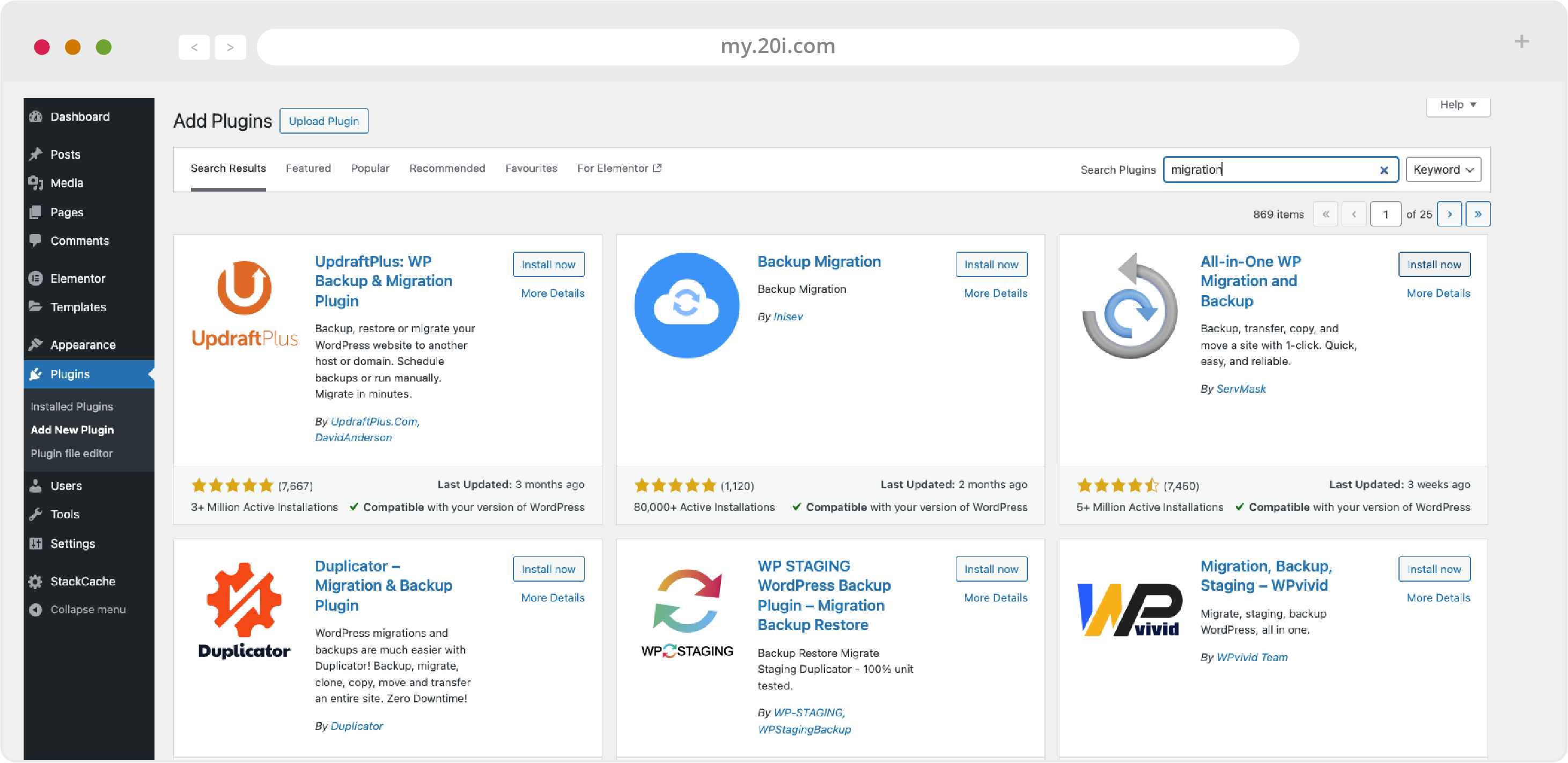Click the All-in-One WP Migration logo
This screenshot has width=1568, height=763.
coord(1130,305)
